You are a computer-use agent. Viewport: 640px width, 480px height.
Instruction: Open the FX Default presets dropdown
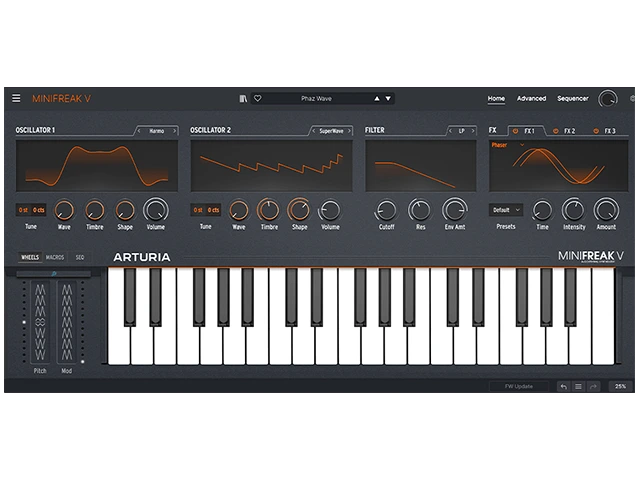(506, 210)
